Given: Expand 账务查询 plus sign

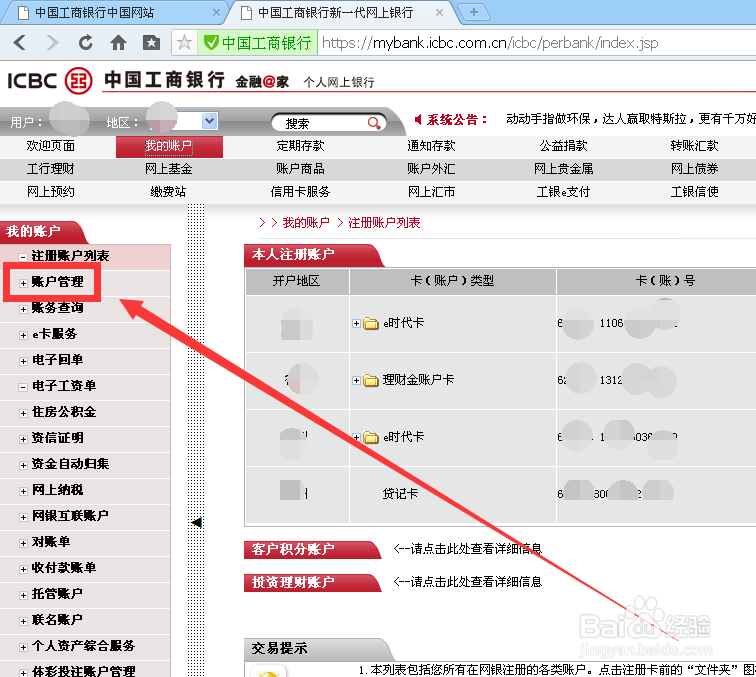Looking at the screenshot, I should tap(23, 309).
